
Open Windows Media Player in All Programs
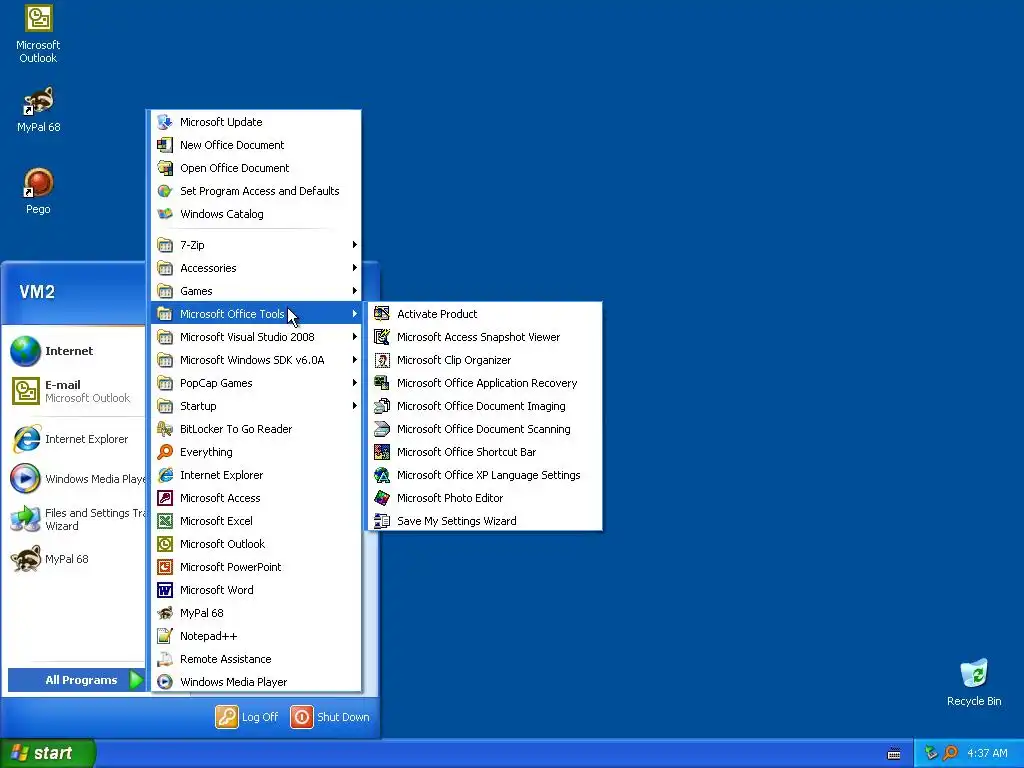point(256,682)
